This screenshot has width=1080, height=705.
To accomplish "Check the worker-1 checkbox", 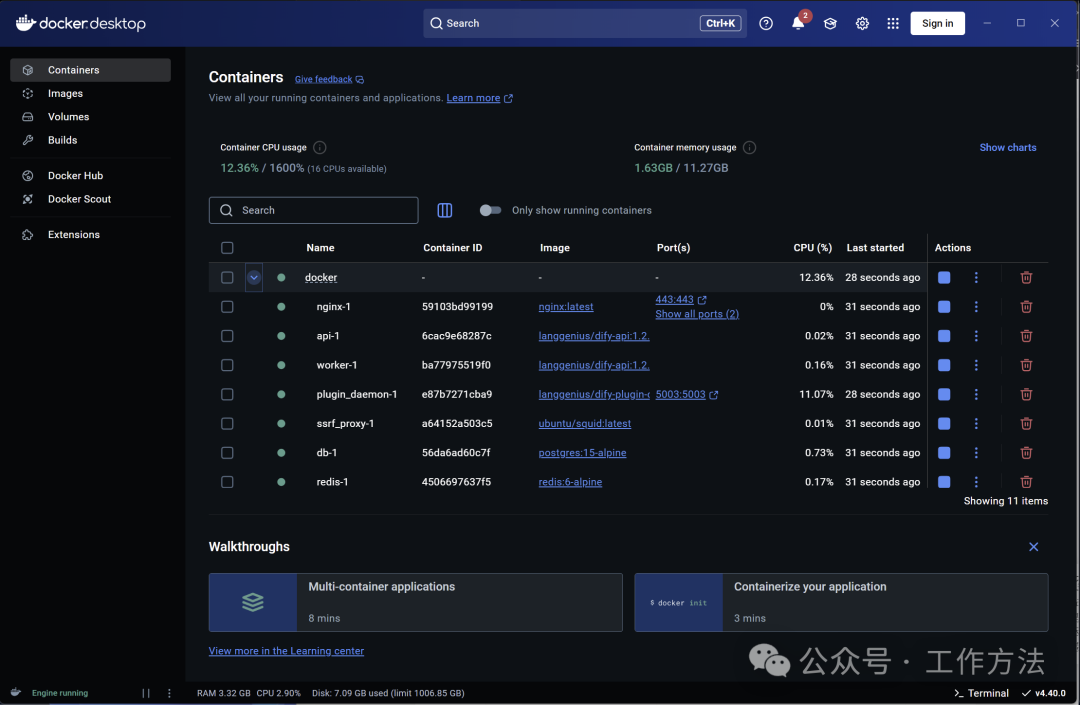I will pyautogui.click(x=227, y=365).
